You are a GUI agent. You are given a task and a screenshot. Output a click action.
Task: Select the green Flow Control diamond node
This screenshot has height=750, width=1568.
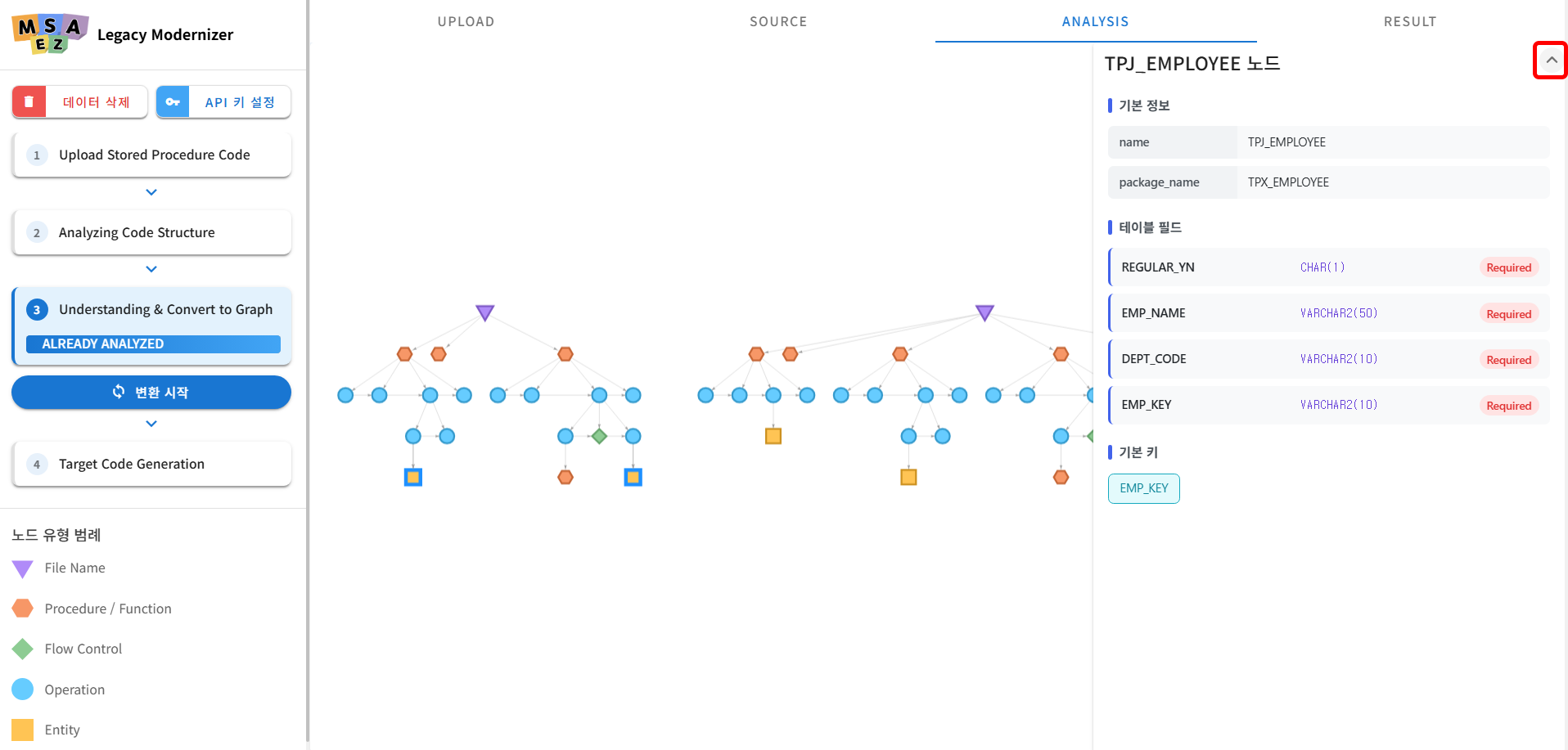[599, 436]
